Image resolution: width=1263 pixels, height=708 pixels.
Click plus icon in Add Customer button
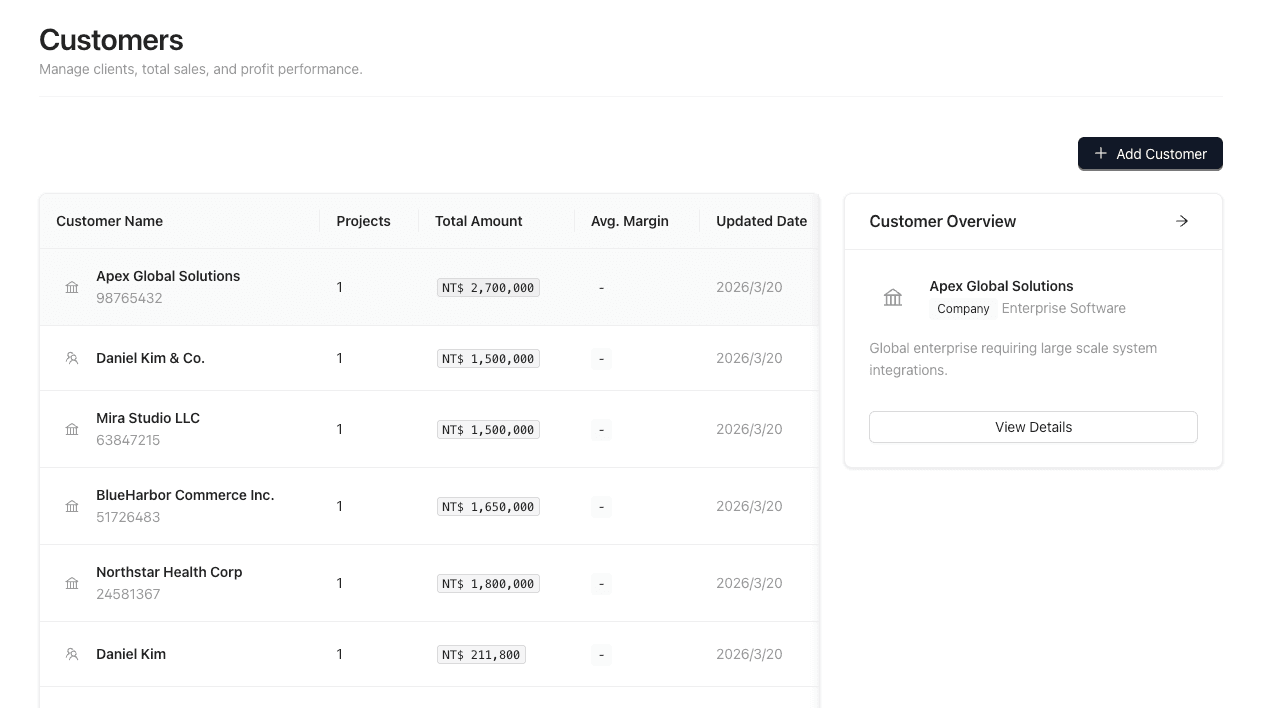coord(1101,153)
